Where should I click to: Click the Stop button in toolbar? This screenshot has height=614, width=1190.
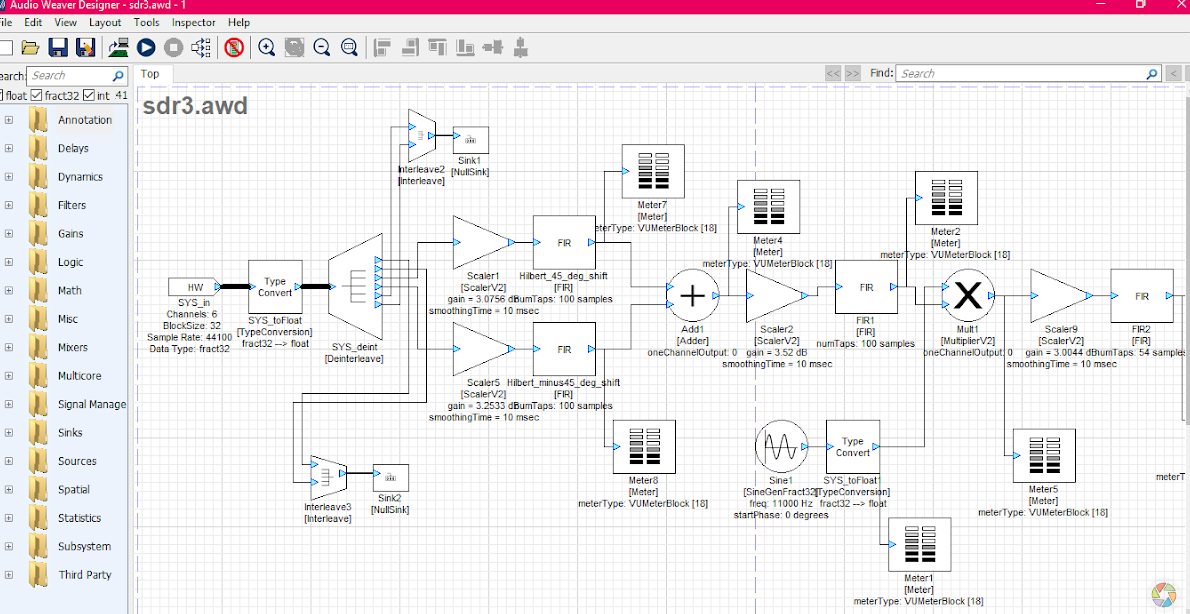pyautogui.click(x=173, y=47)
